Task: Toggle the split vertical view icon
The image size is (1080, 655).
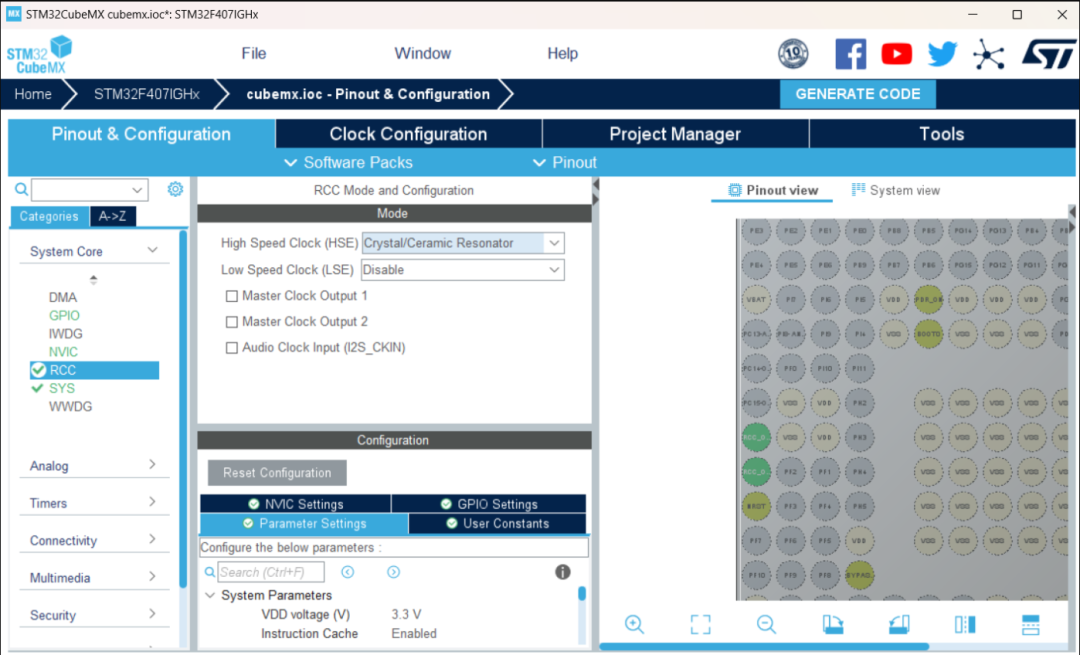Action: 965,625
